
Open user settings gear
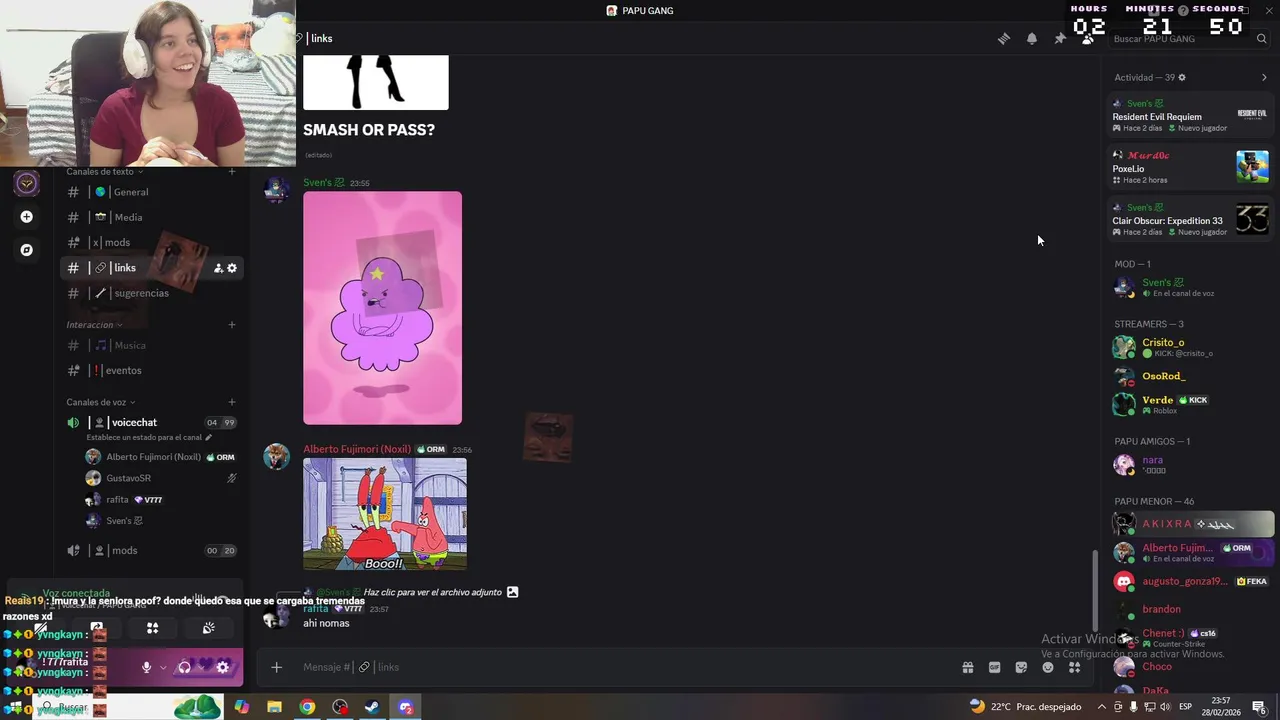(223, 667)
